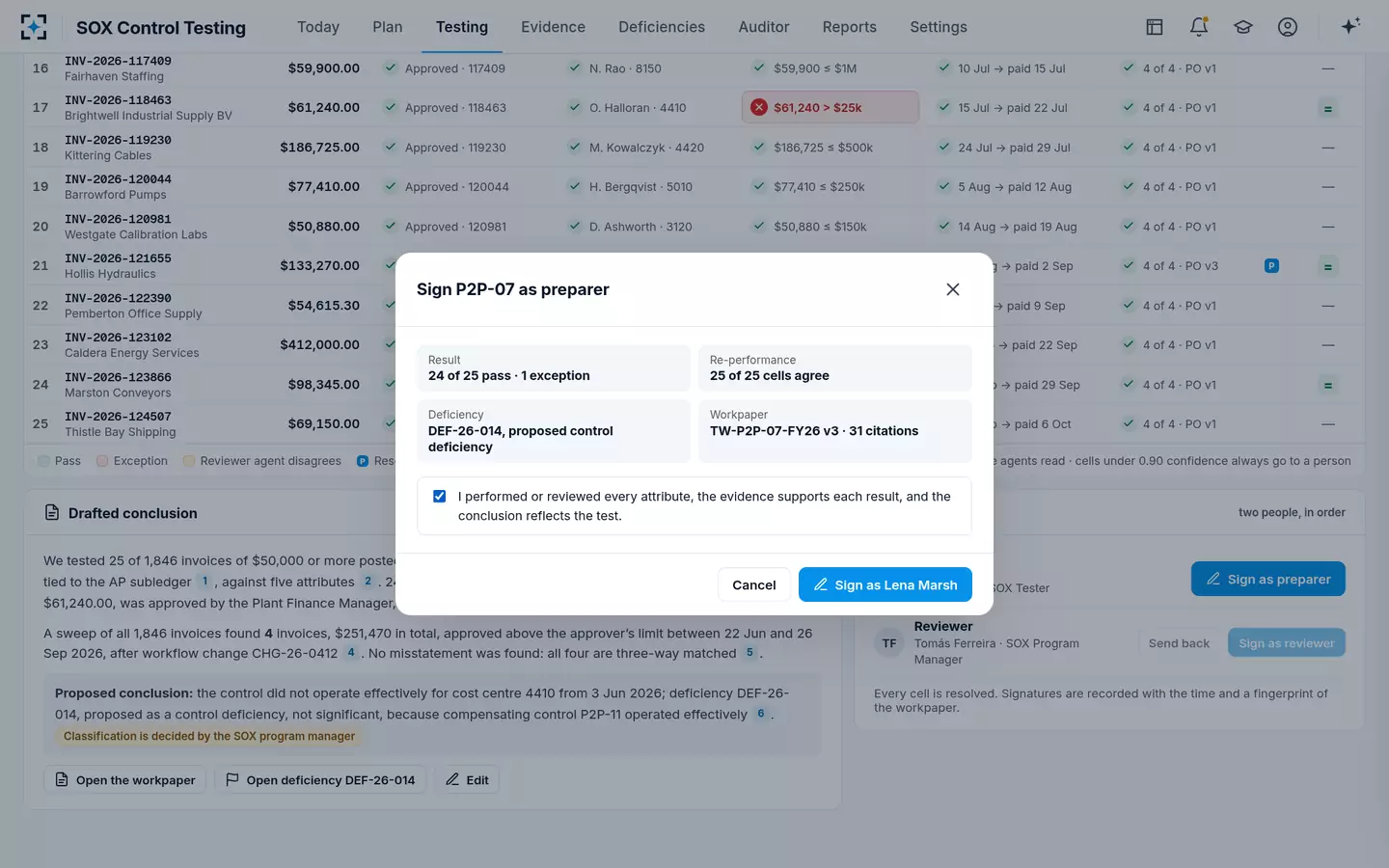Close the Sign P2P-07 as preparer dialog
Viewport: 1389px width, 868px height.
coord(953,289)
